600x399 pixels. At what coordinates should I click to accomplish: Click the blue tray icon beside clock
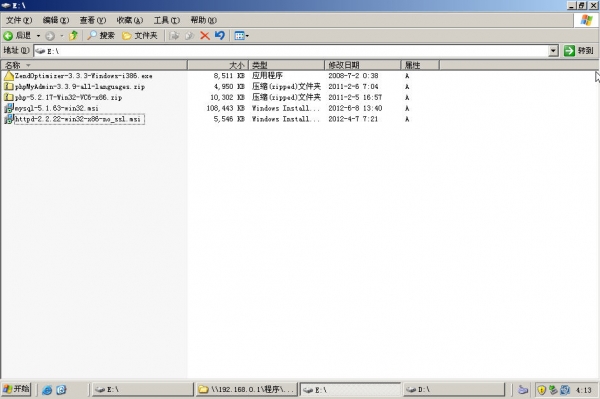(565, 390)
